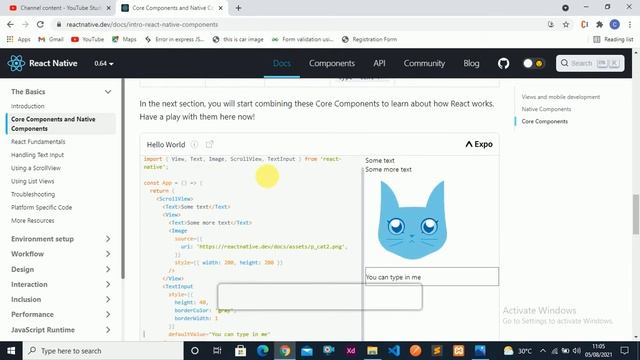Jump to Native Components heading link
This screenshot has height=360, width=640.
tap(546, 109)
